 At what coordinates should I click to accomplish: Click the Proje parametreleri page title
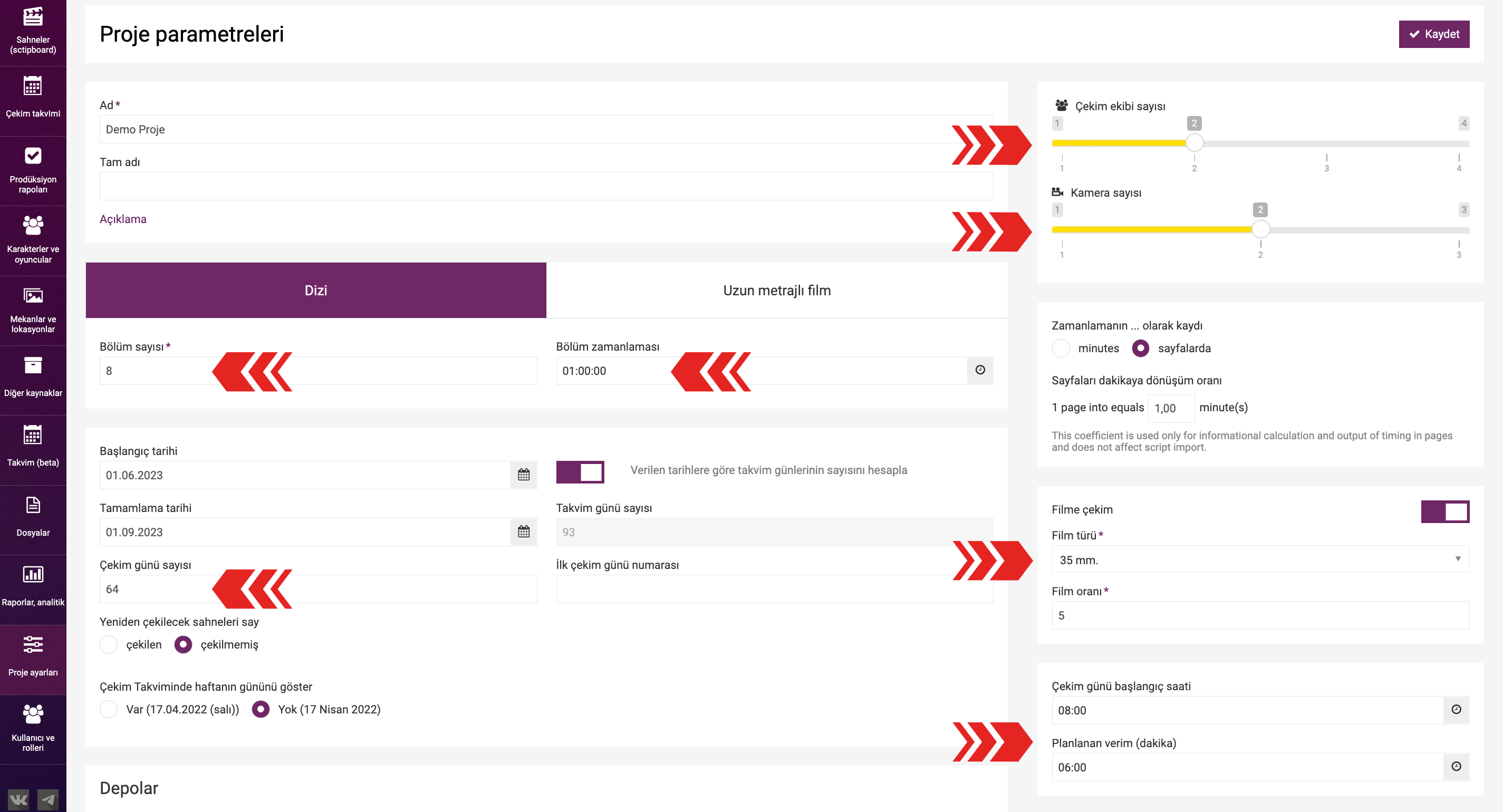tap(191, 34)
